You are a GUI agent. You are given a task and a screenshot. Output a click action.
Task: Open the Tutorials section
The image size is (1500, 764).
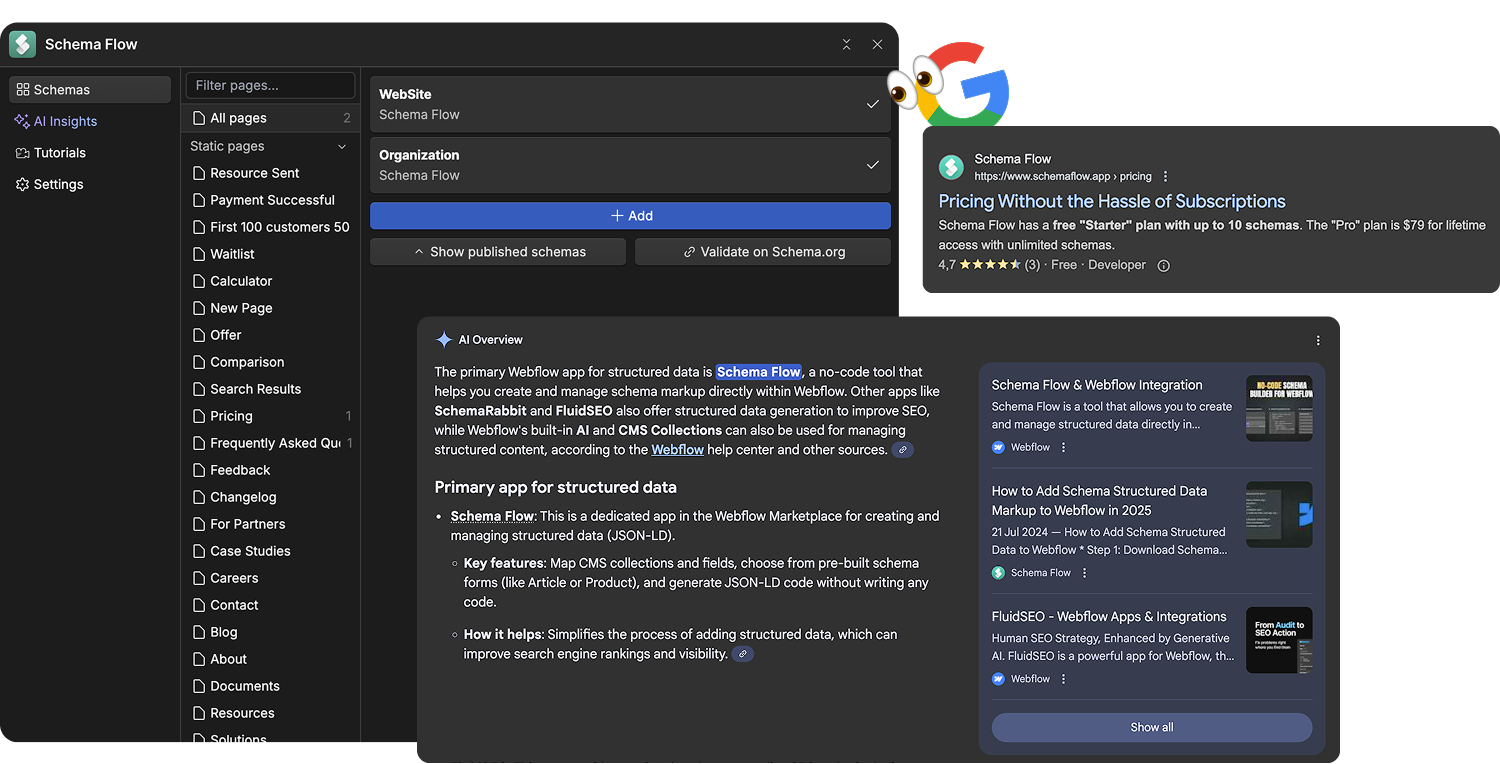pyautogui.click(x=58, y=152)
